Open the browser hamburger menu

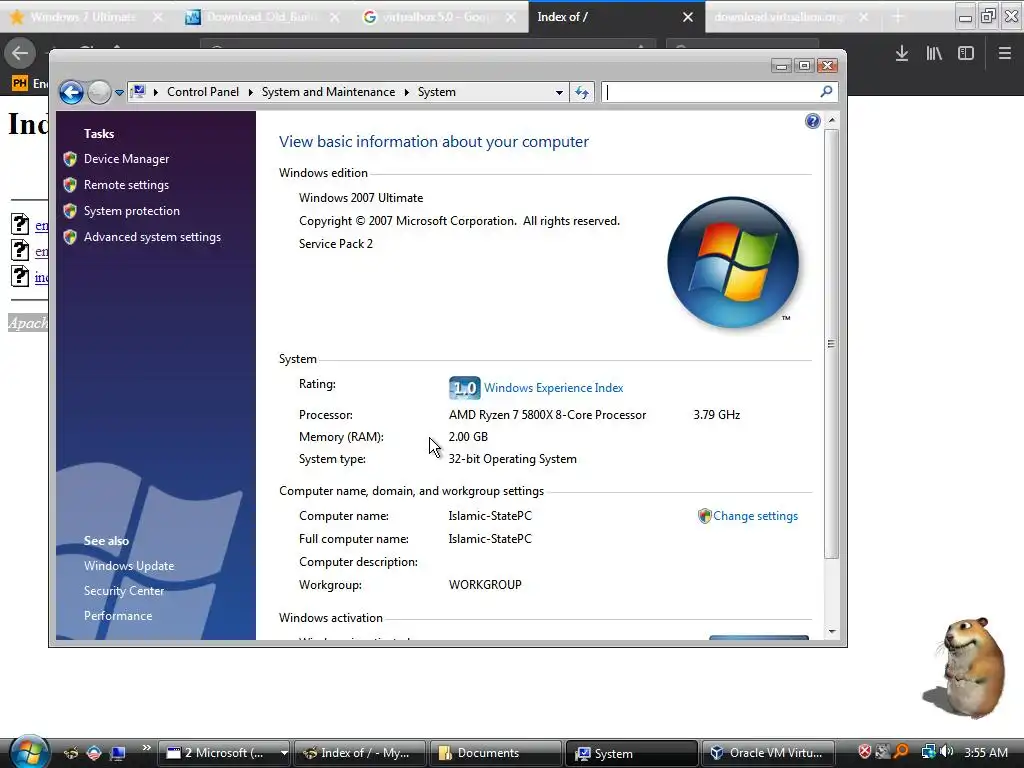pyautogui.click(x=1004, y=54)
